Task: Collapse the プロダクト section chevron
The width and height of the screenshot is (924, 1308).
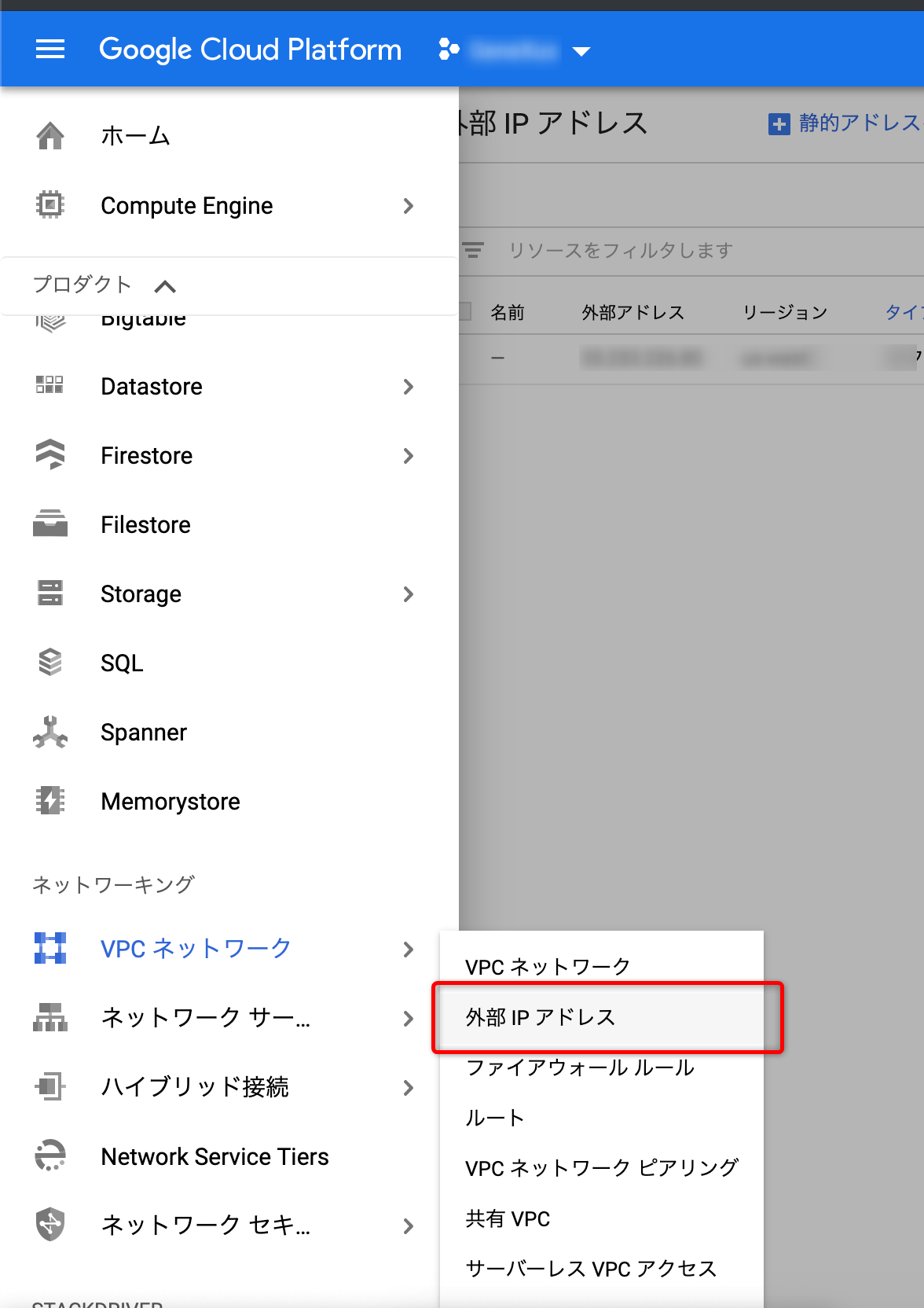Action: pyautogui.click(x=165, y=286)
